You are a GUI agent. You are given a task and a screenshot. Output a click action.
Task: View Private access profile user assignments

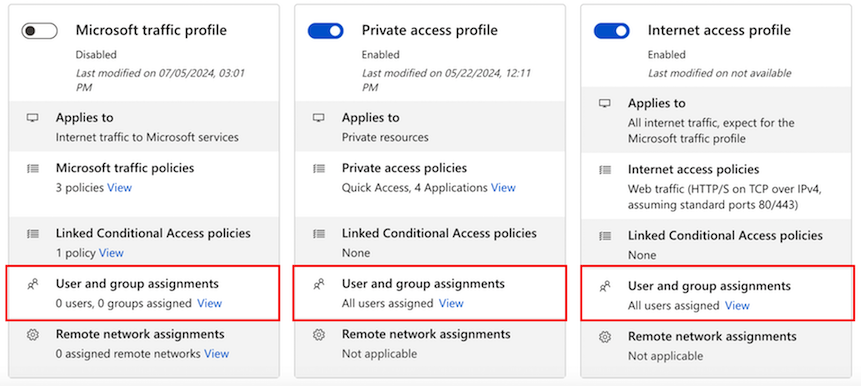(451, 303)
